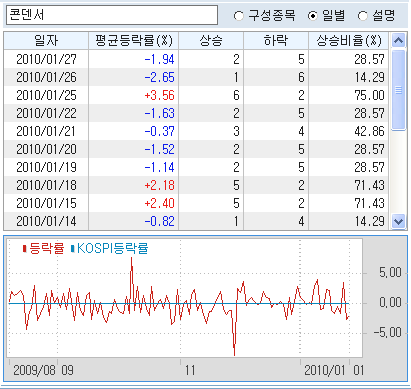Viewport: 411px width, 389px height.
Task: Click the 콘덴서 text input field
Action: click(x=112, y=15)
